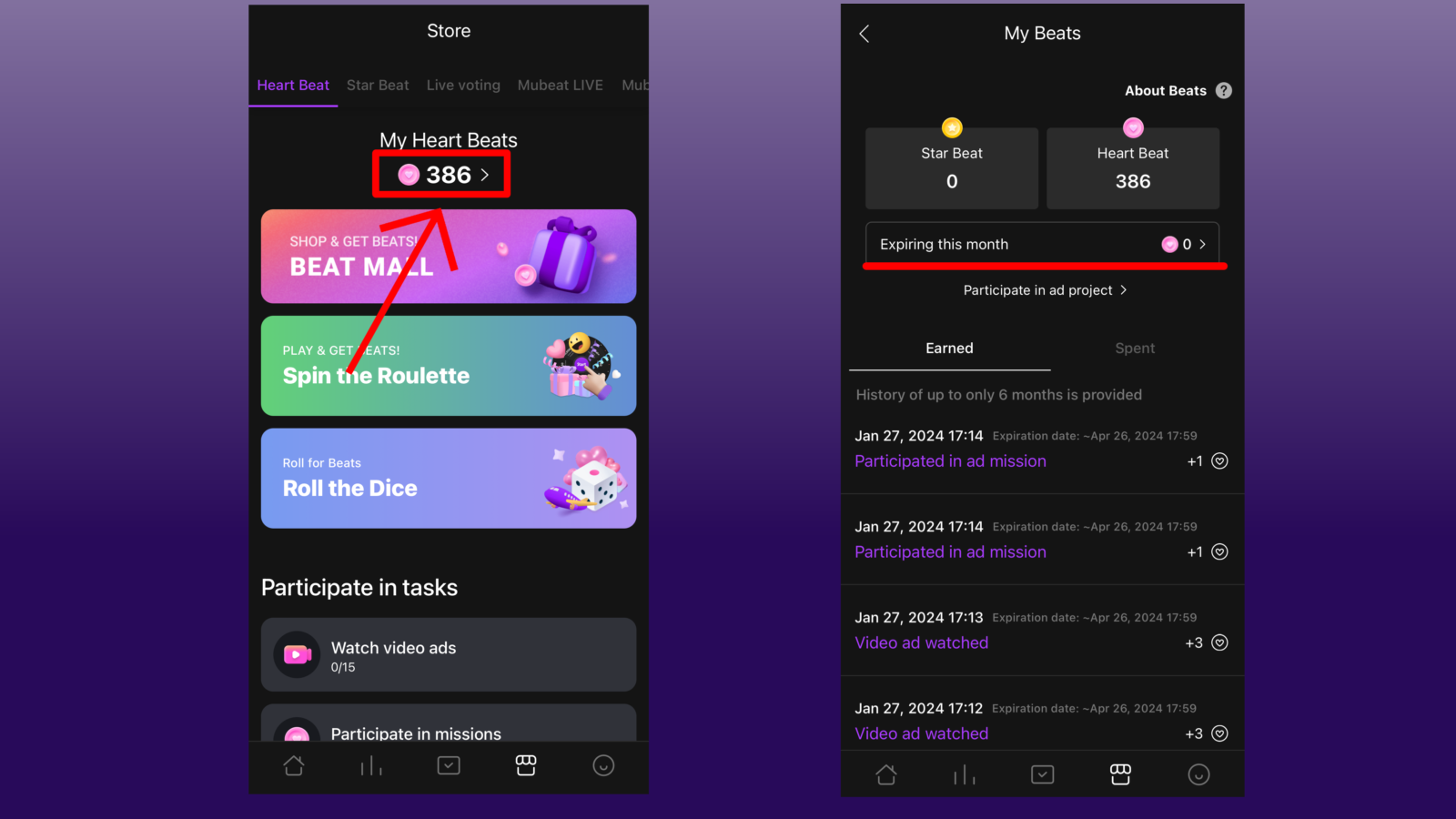Select the Live voting tab
Screen dimensions: 1456x819
pyautogui.click(x=463, y=85)
